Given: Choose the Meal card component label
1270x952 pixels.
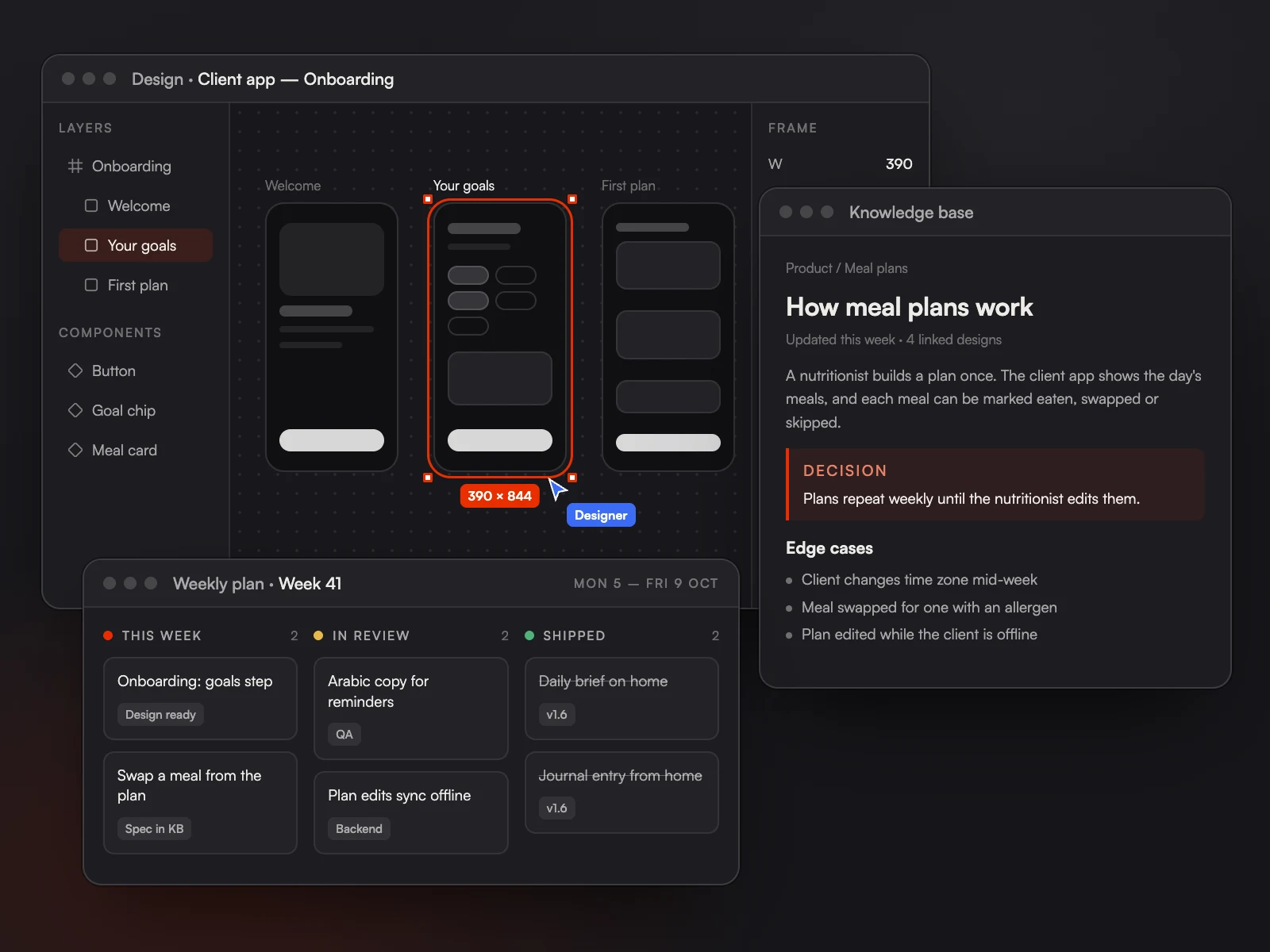Looking at the screenshot, I should tap(125, 450).
